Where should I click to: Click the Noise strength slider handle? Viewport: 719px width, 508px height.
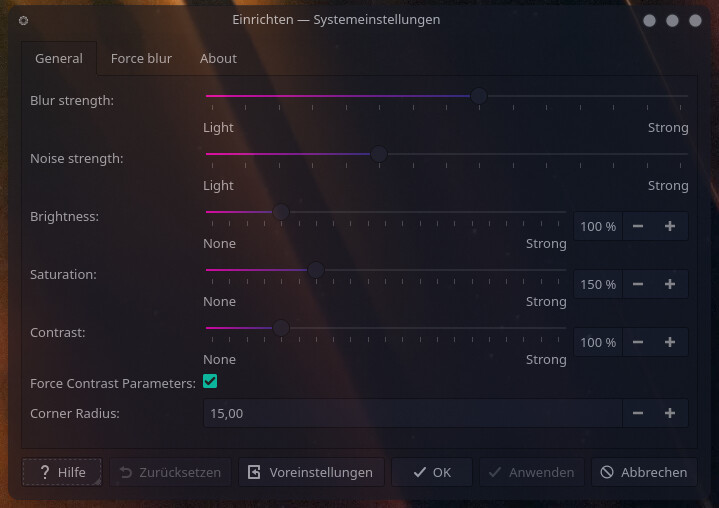coord(379,154)
